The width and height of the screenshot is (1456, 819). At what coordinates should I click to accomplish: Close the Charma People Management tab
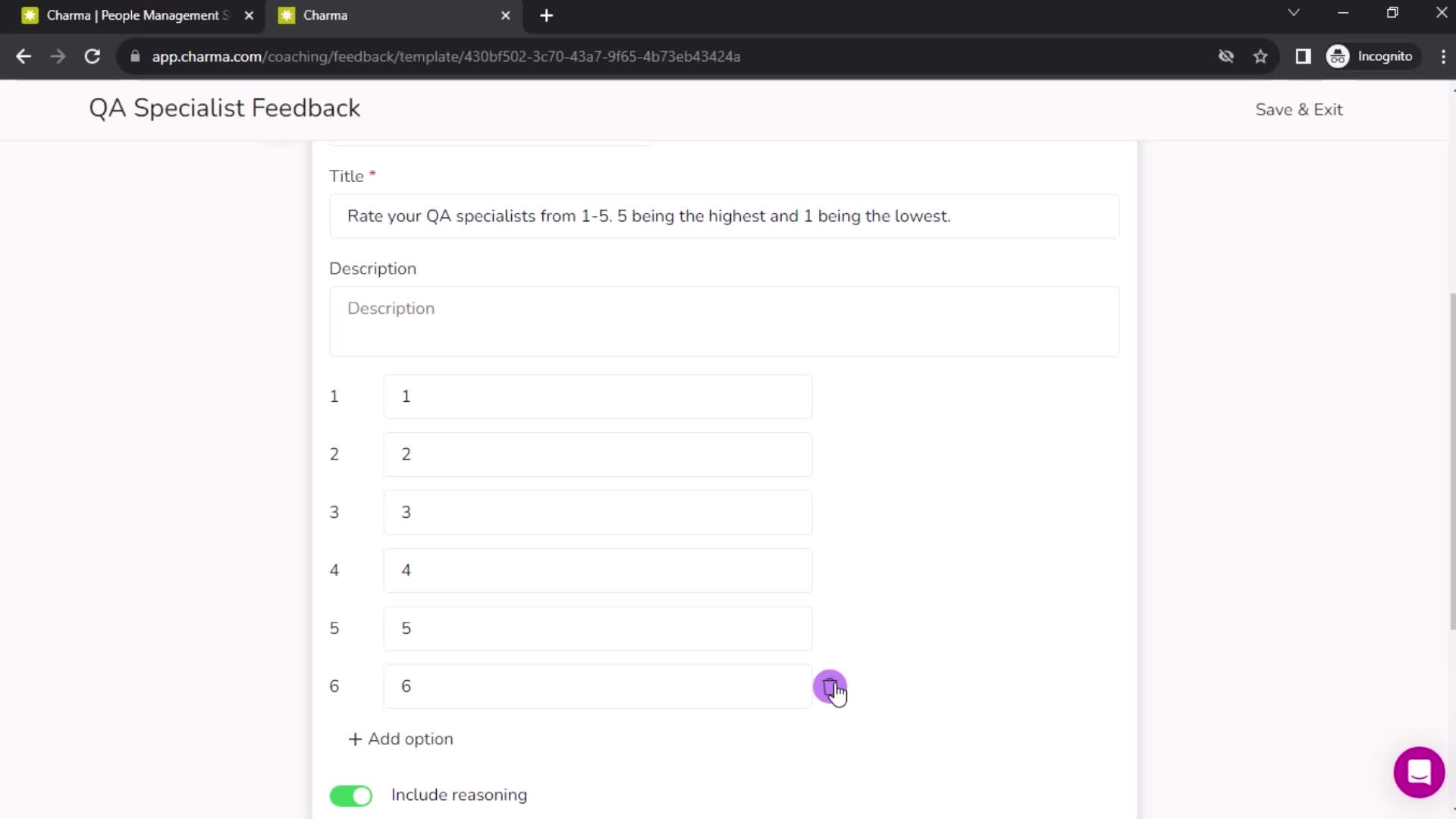point(249,15)
